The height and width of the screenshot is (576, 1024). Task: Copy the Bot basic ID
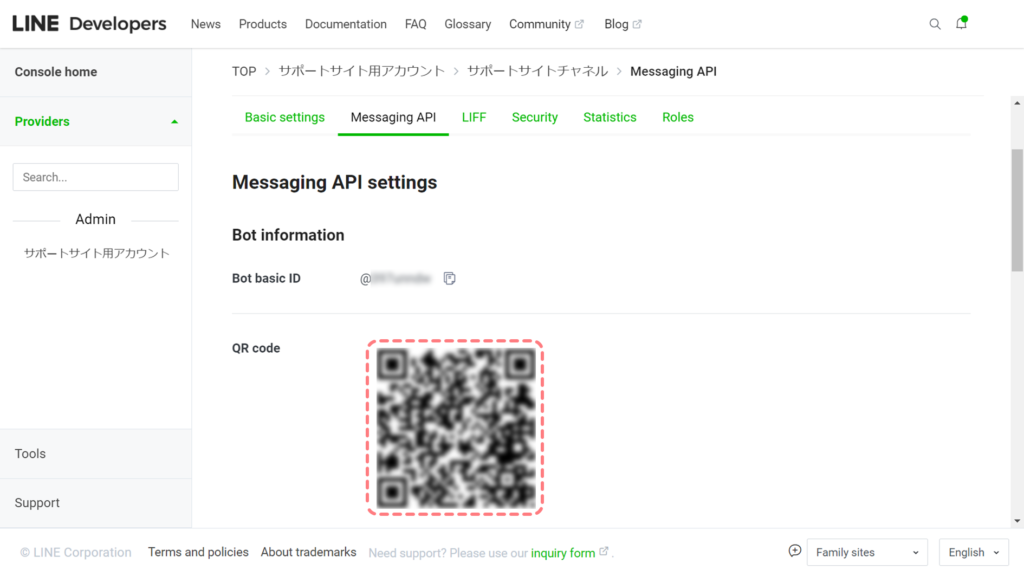point(449,278)
